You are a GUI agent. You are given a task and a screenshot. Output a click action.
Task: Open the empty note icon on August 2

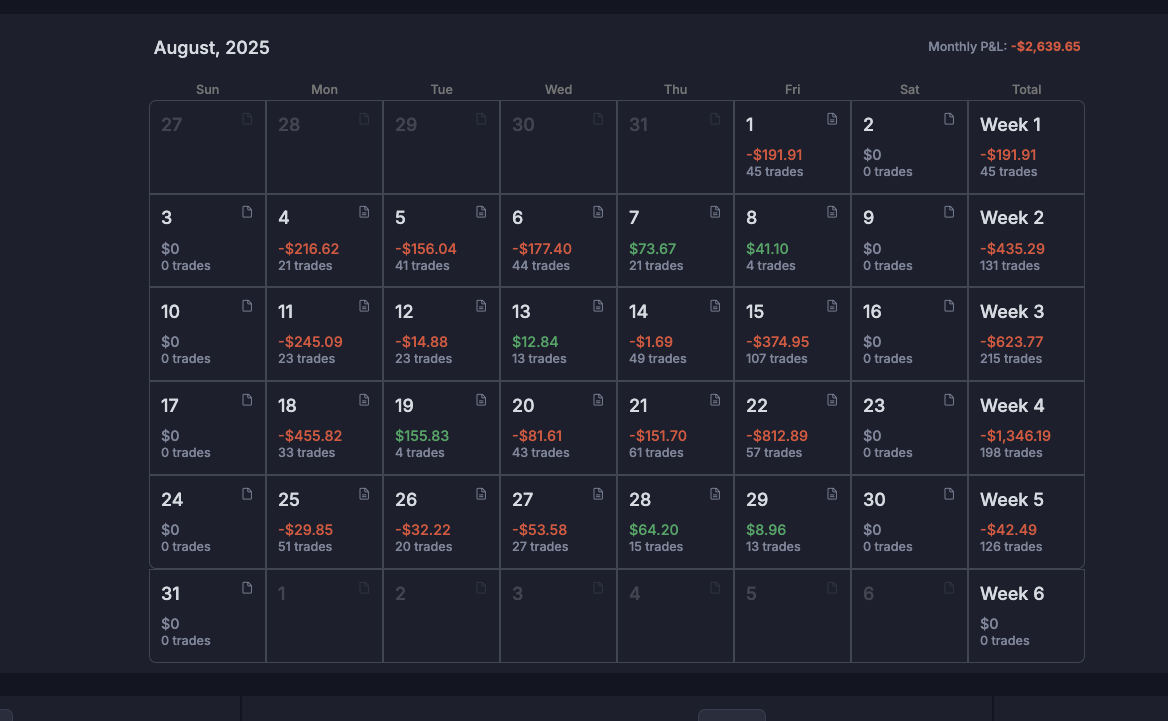tap(949, 119)
